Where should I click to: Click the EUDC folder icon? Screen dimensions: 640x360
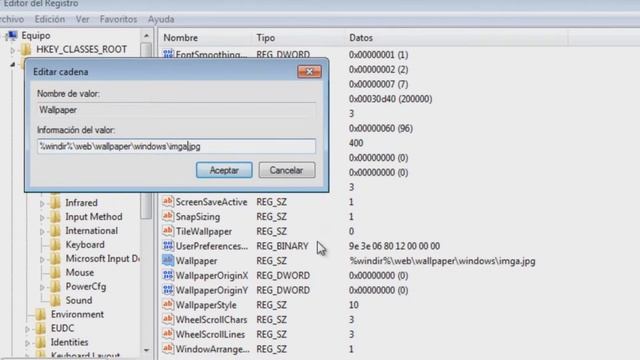[x=40, y=329]
